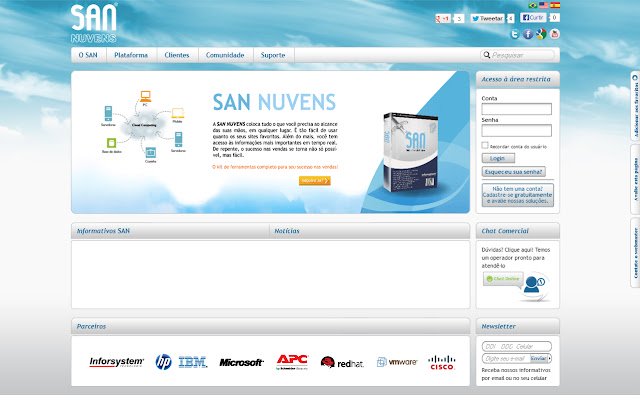Click the Login button
640x400 pixels.
(498, 158)
